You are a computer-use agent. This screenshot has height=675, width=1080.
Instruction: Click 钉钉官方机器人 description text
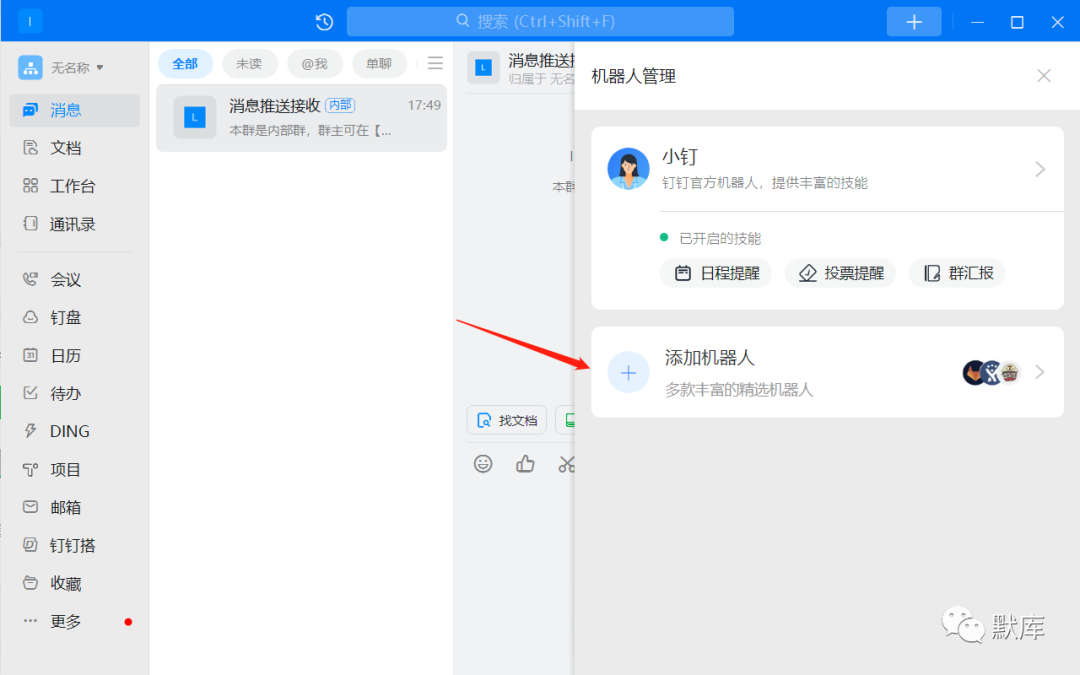(x=765, y=183)
